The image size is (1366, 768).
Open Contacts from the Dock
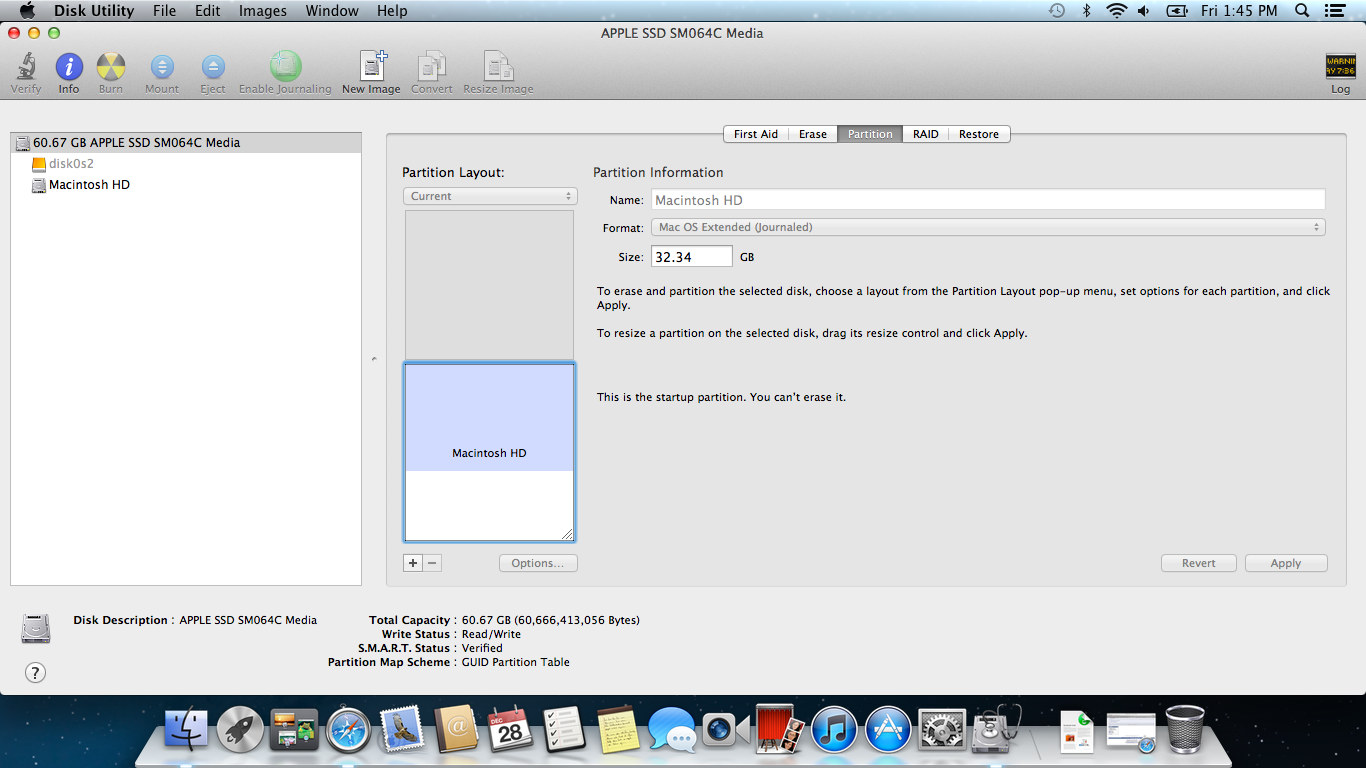click(456, 731)
